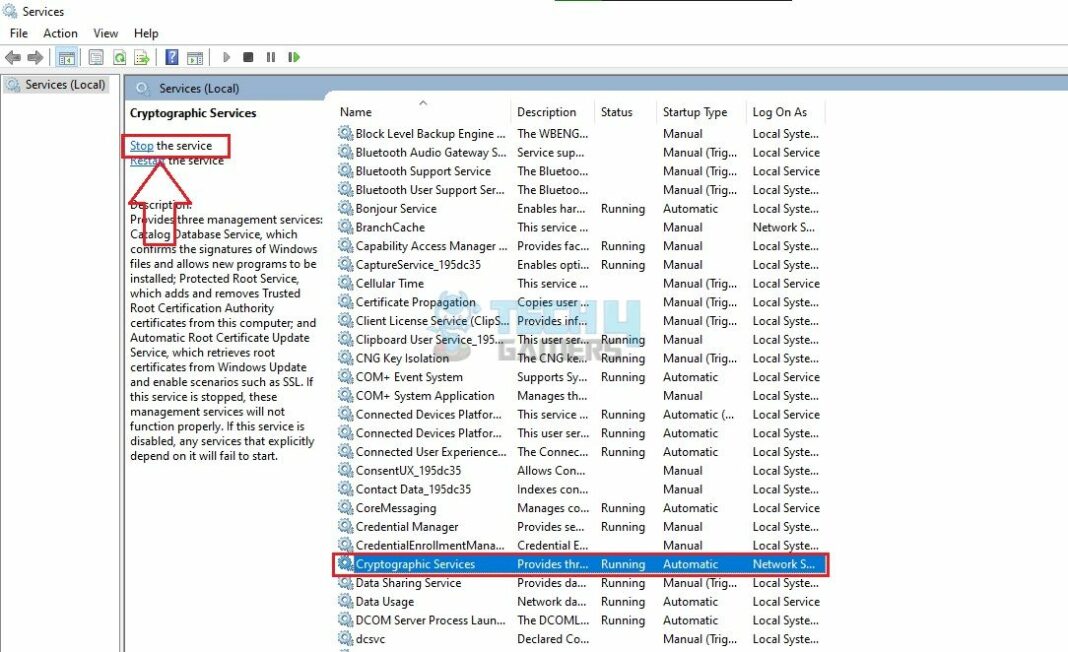Toggle the Show/Hide Console Tree icon
The height and width of the screenshot is (652, 1068).
[x=66, y=57]
